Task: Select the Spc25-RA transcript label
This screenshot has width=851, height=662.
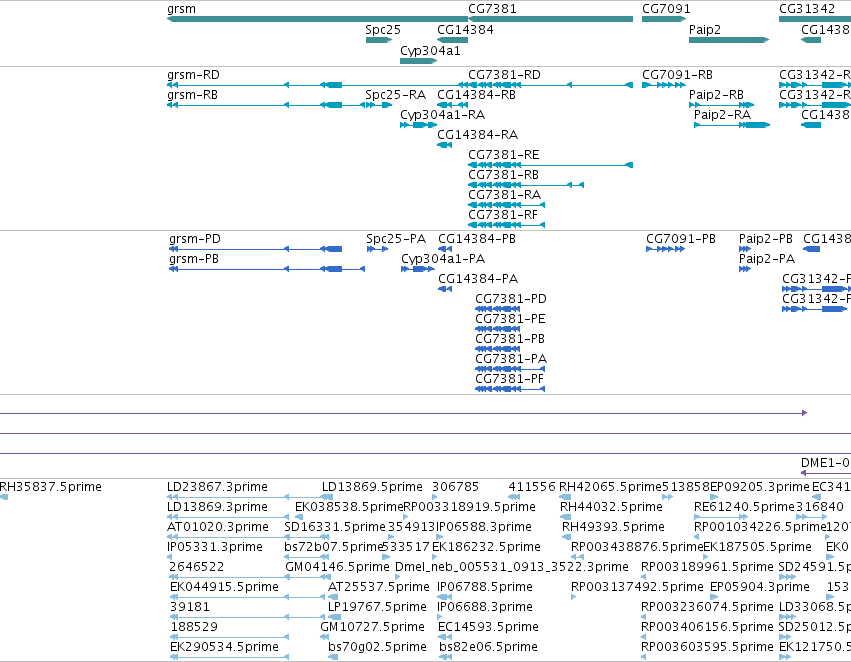Action: (x=396, y=95)
